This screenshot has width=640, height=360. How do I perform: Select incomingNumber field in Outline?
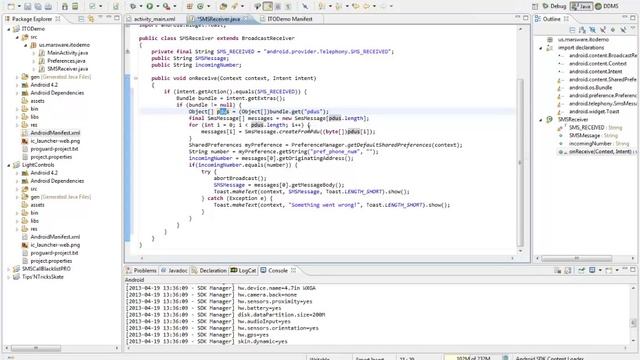594,144
